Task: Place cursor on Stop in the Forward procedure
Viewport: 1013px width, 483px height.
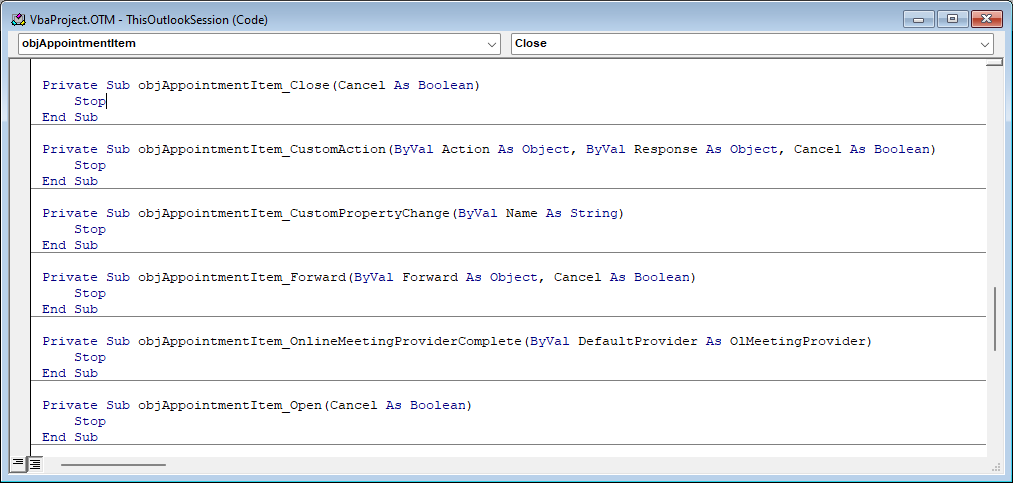Action: 90,293
